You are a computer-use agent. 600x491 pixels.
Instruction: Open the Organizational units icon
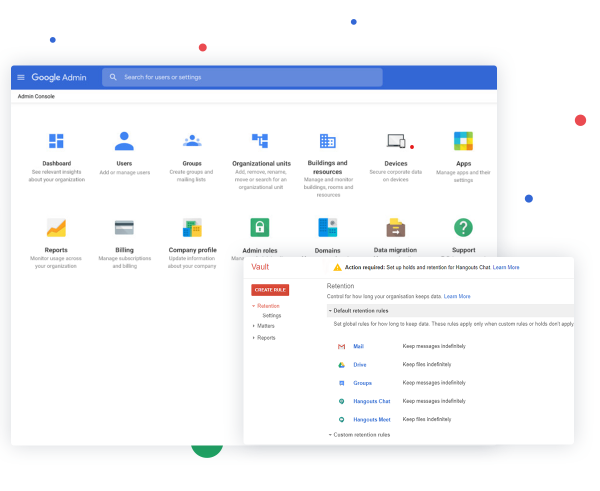[x=260, y=140]
